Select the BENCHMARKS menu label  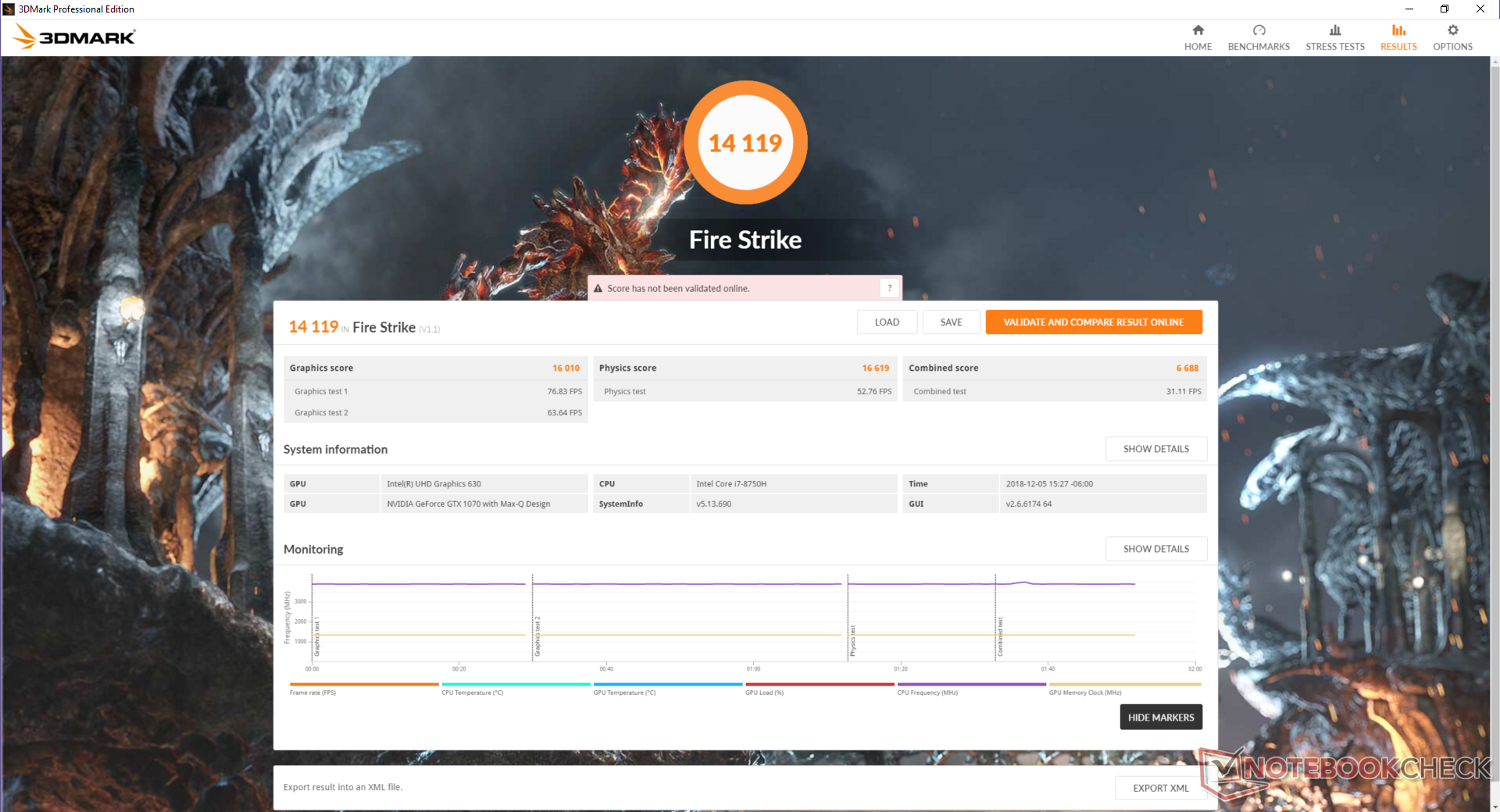pos(1259,47)
